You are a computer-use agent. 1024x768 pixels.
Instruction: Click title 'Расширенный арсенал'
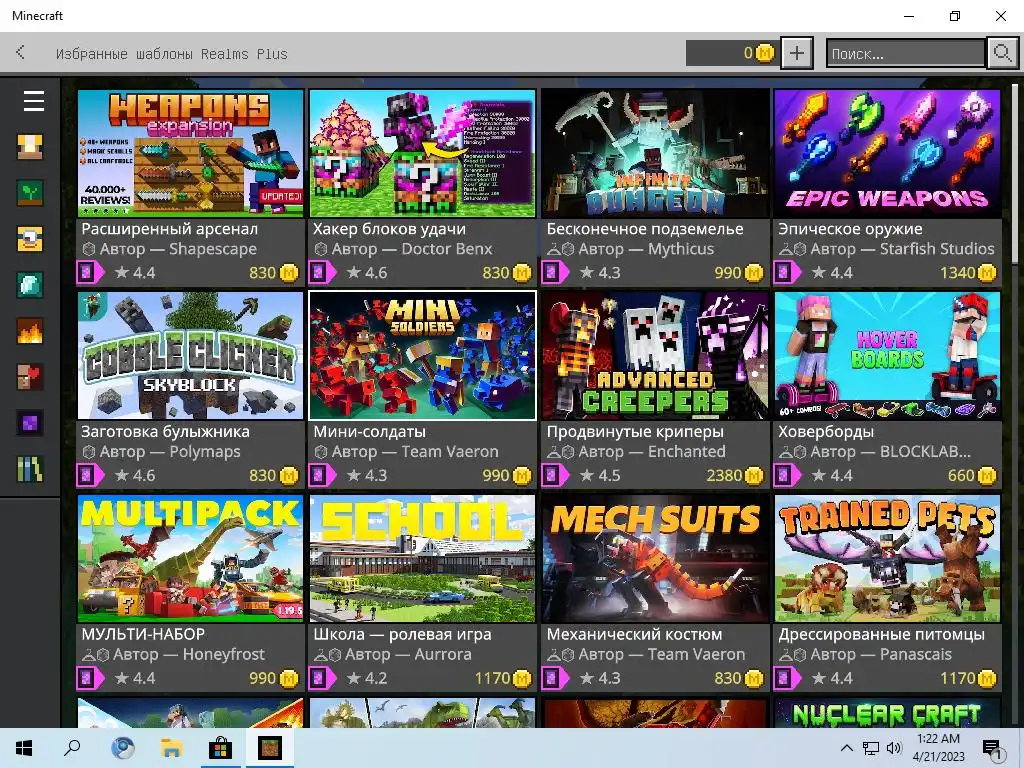[170, 229]
